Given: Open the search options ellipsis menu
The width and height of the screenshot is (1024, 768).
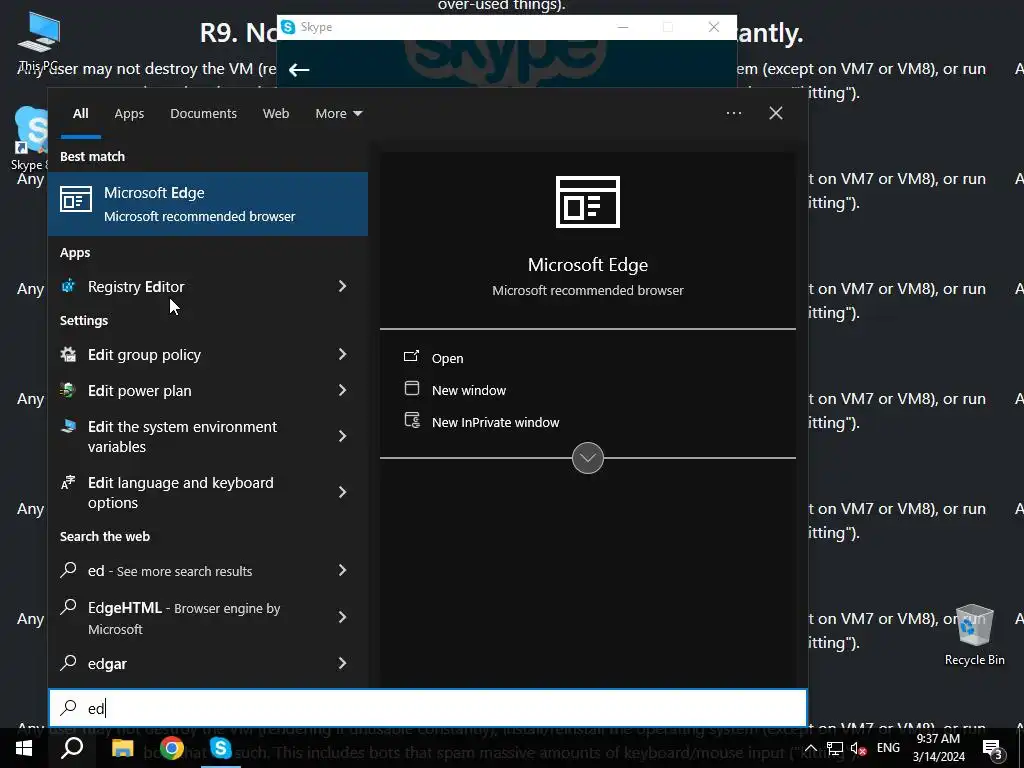Looking at the screenshot, I should pos(733,113).
